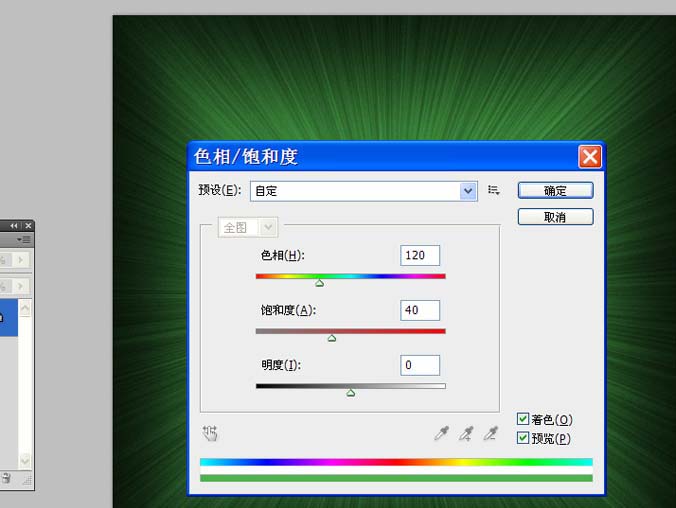The height and width of the screenshot is (508, 676).
Task: Collapse the left panel with double-arrow icon
Action: coord(14,226)
